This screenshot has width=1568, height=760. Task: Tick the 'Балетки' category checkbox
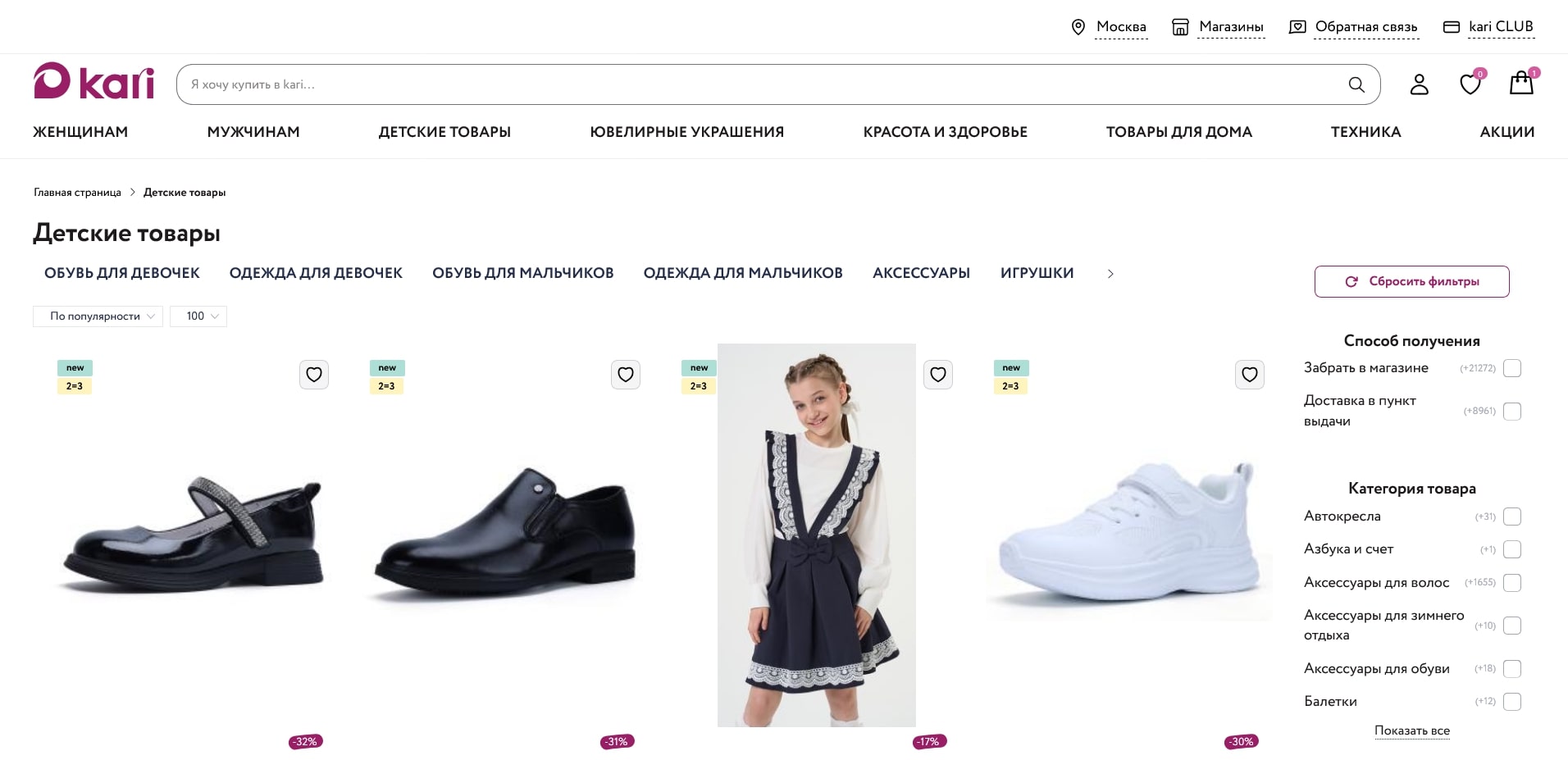(1512, 702)
